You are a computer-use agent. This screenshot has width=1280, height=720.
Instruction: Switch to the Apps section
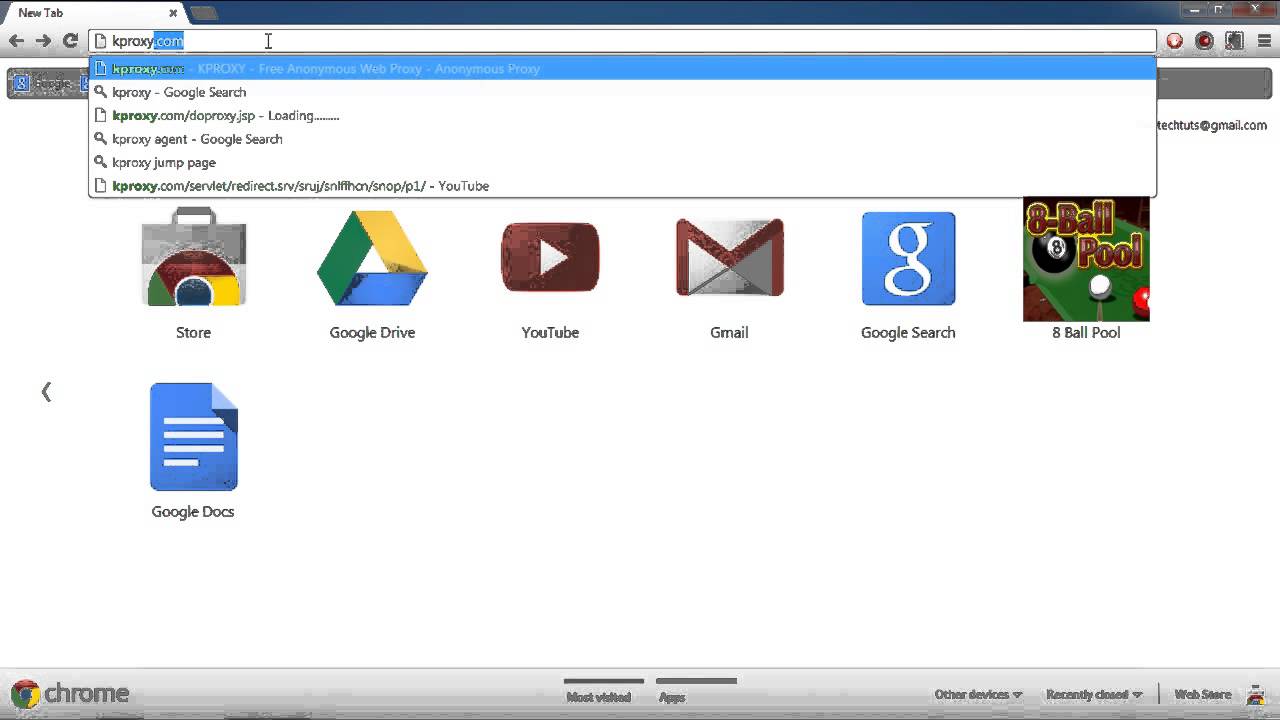pos(672,697)
